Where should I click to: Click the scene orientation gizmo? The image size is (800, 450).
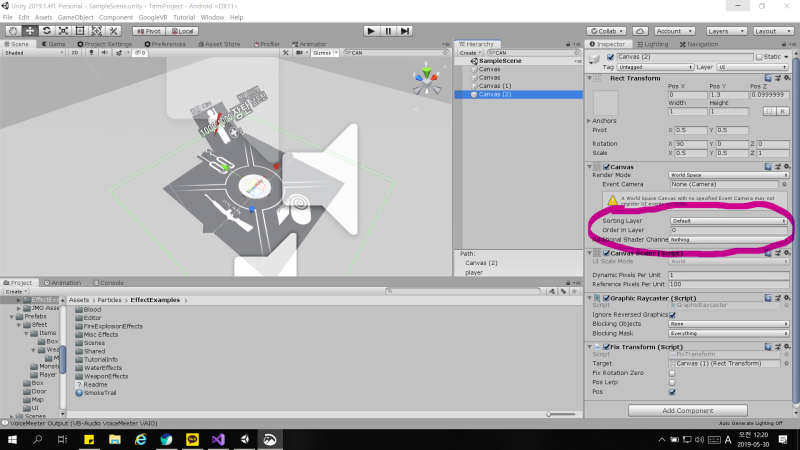[x=427, y=81]
